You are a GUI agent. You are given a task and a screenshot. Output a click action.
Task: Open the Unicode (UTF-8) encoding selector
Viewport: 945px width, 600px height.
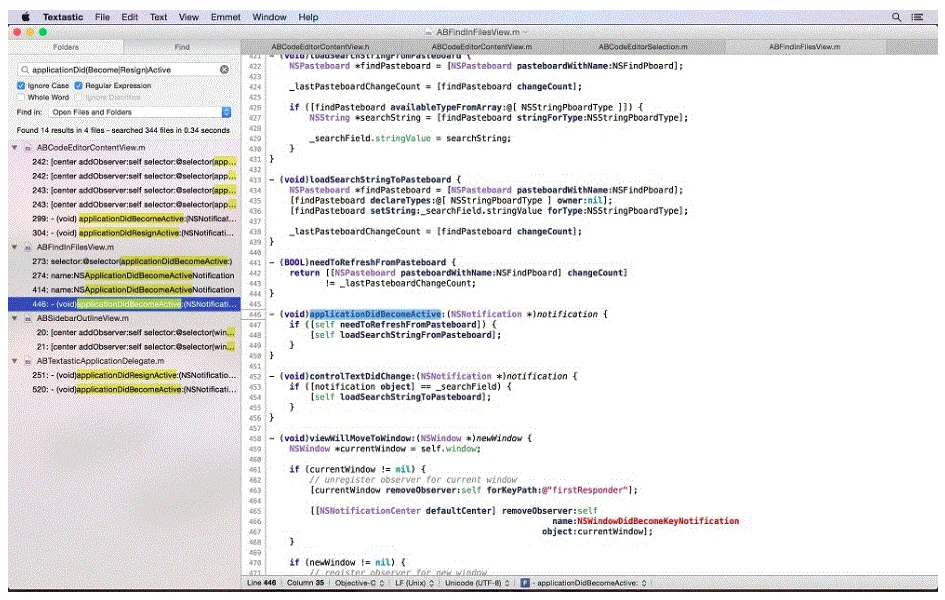(477, 583)
